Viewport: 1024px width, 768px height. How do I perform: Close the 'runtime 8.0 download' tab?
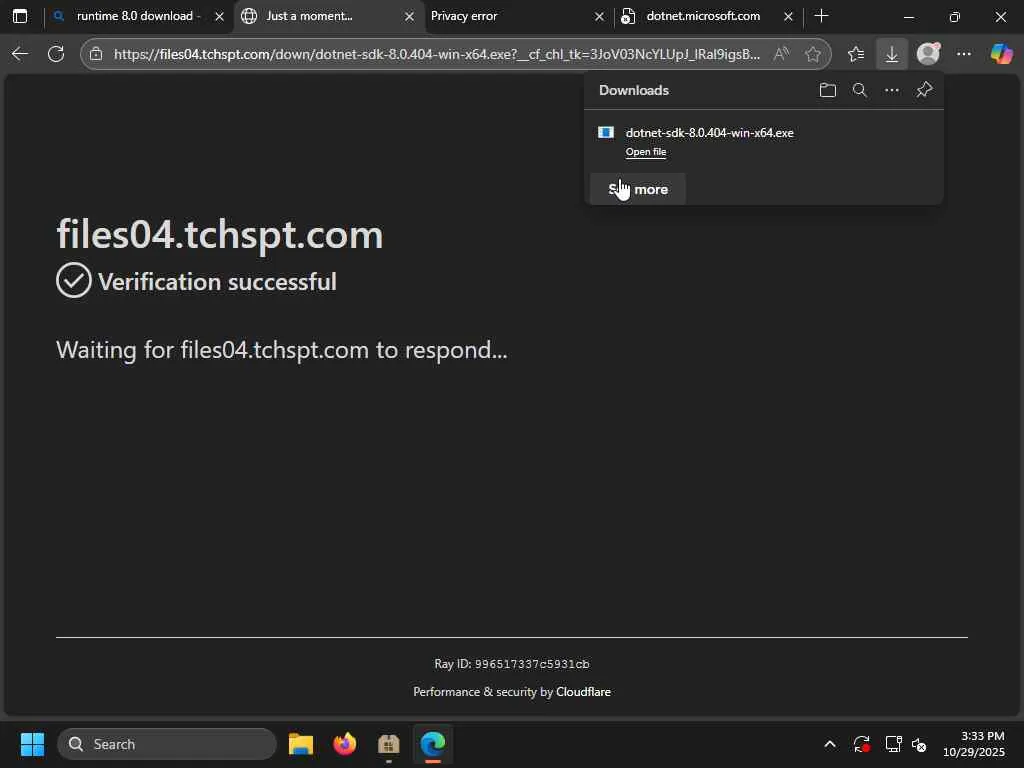click(x=220, y=16)
